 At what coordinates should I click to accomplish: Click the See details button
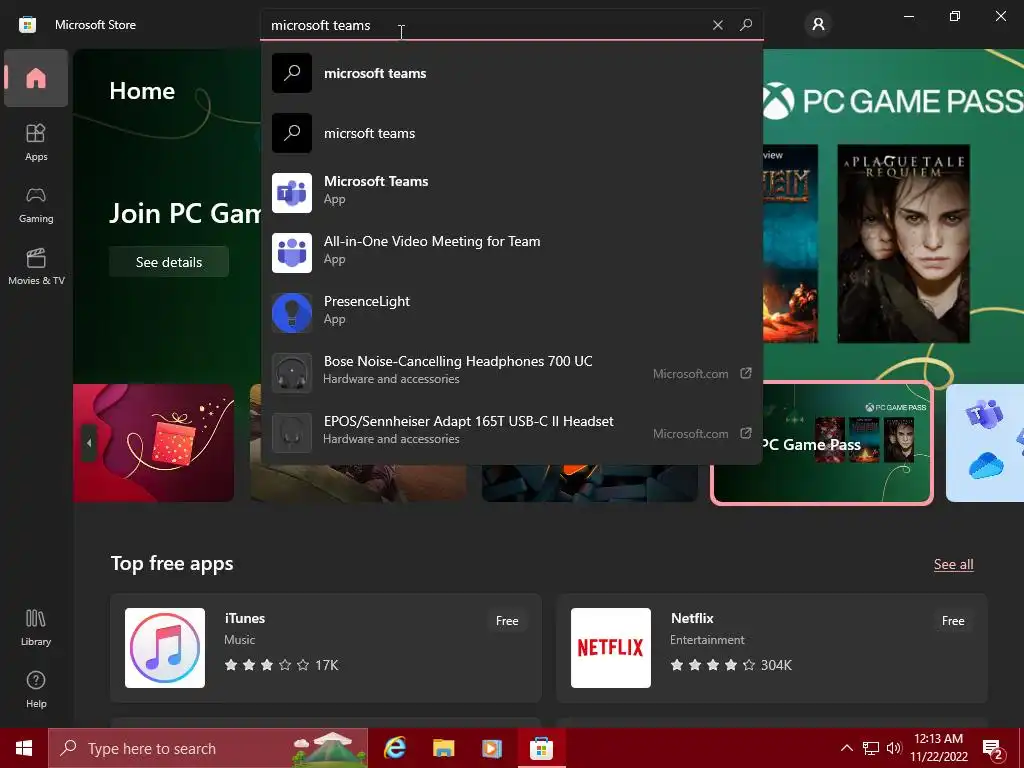click(x=168, y=262)
